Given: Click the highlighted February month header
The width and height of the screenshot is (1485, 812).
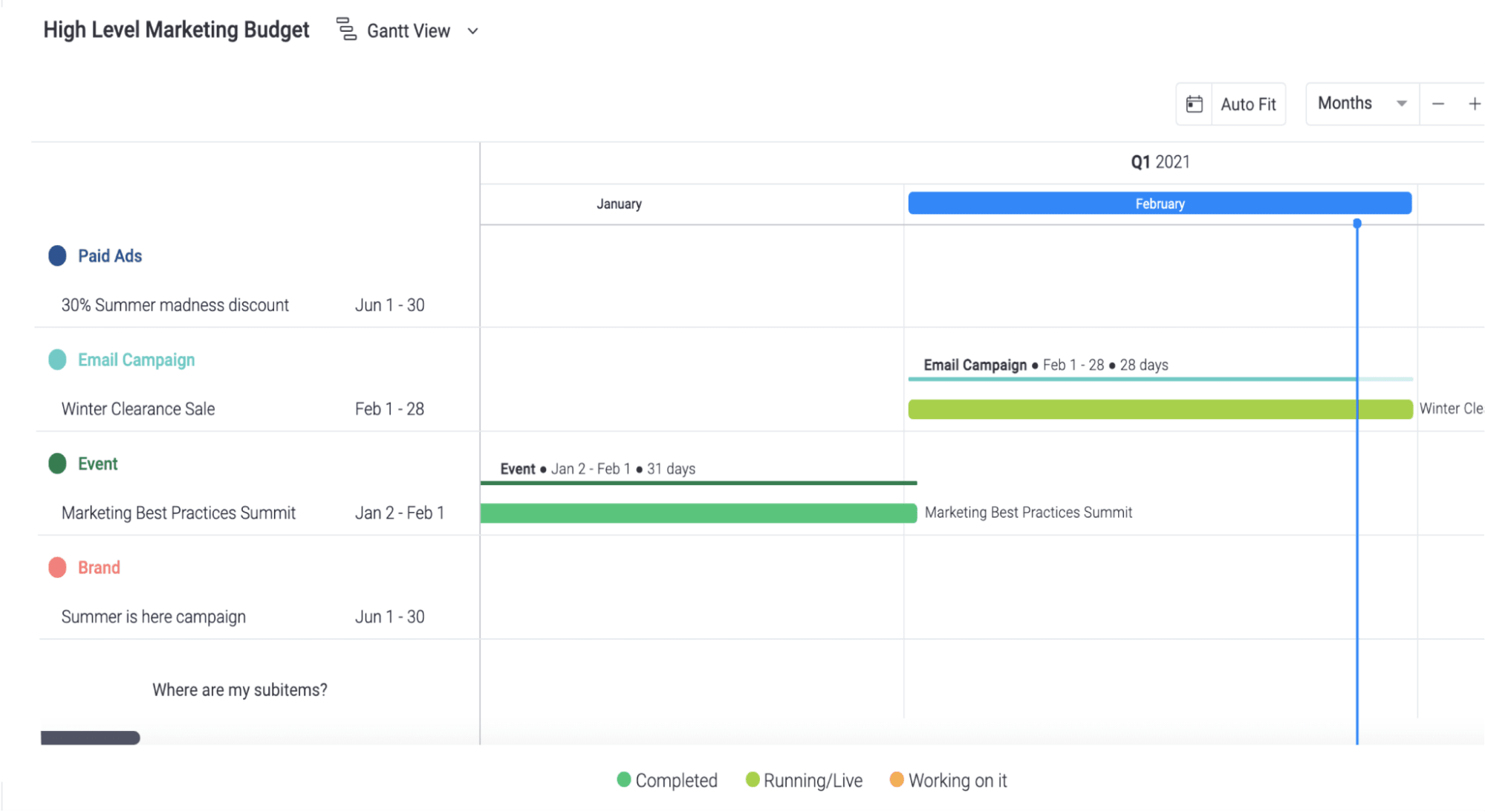Looking at the screenshot, I should 1160,204.
